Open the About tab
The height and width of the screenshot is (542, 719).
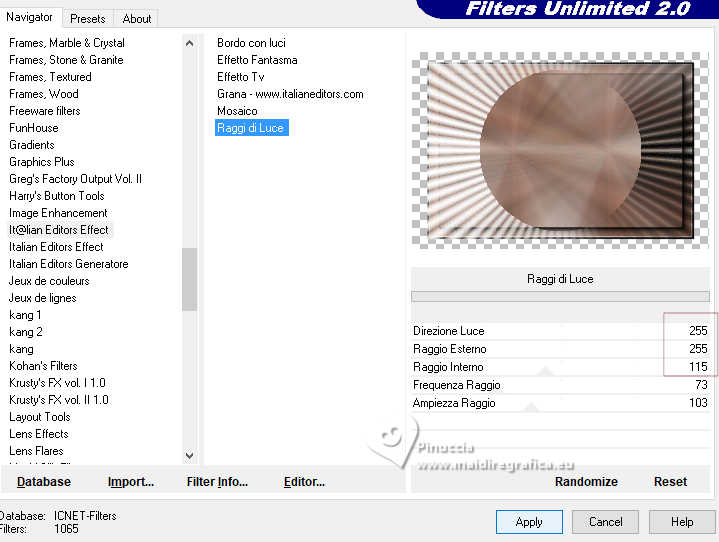point(137,19)
